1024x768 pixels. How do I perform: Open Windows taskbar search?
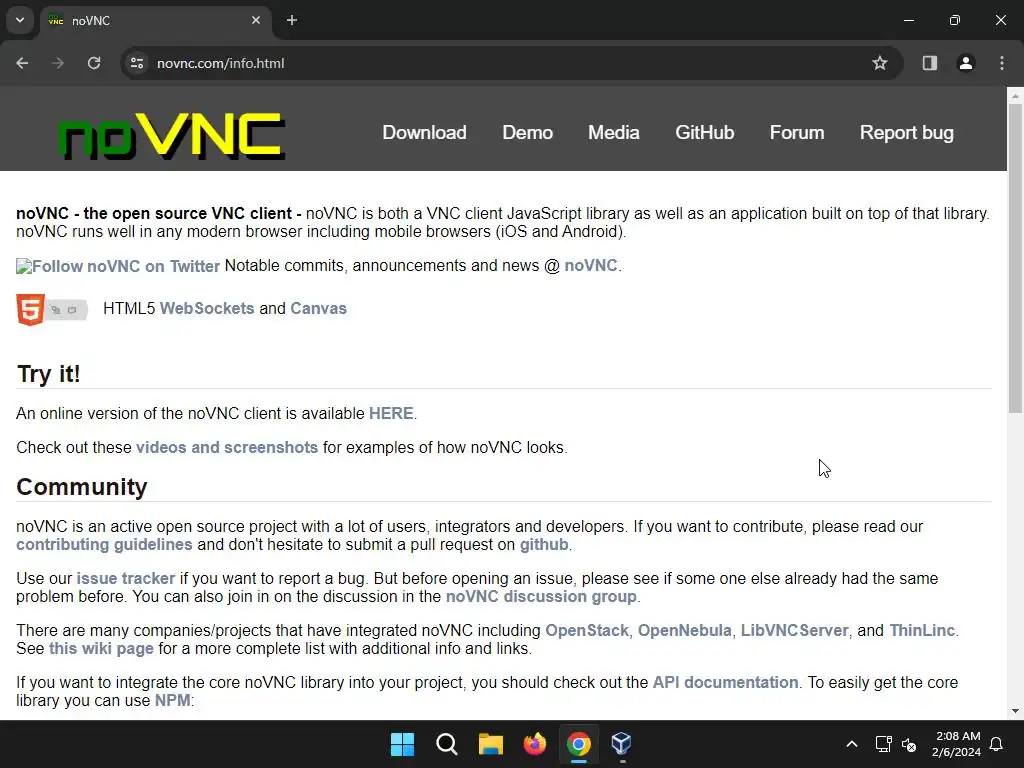click(x=447, y=744)
